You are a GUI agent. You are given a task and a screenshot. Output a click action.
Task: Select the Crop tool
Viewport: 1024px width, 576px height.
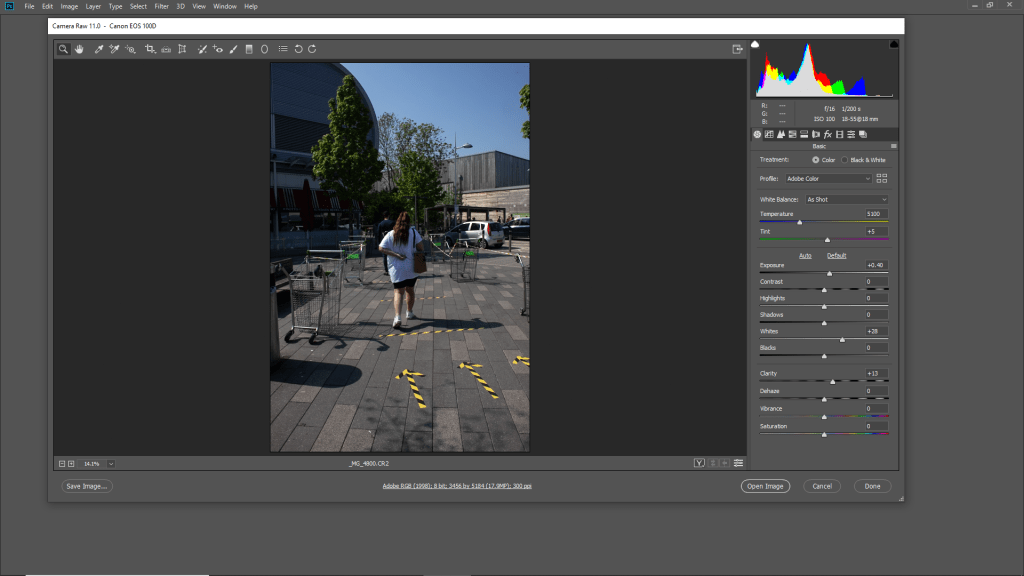pyautogui.click(x=149, y=48)
